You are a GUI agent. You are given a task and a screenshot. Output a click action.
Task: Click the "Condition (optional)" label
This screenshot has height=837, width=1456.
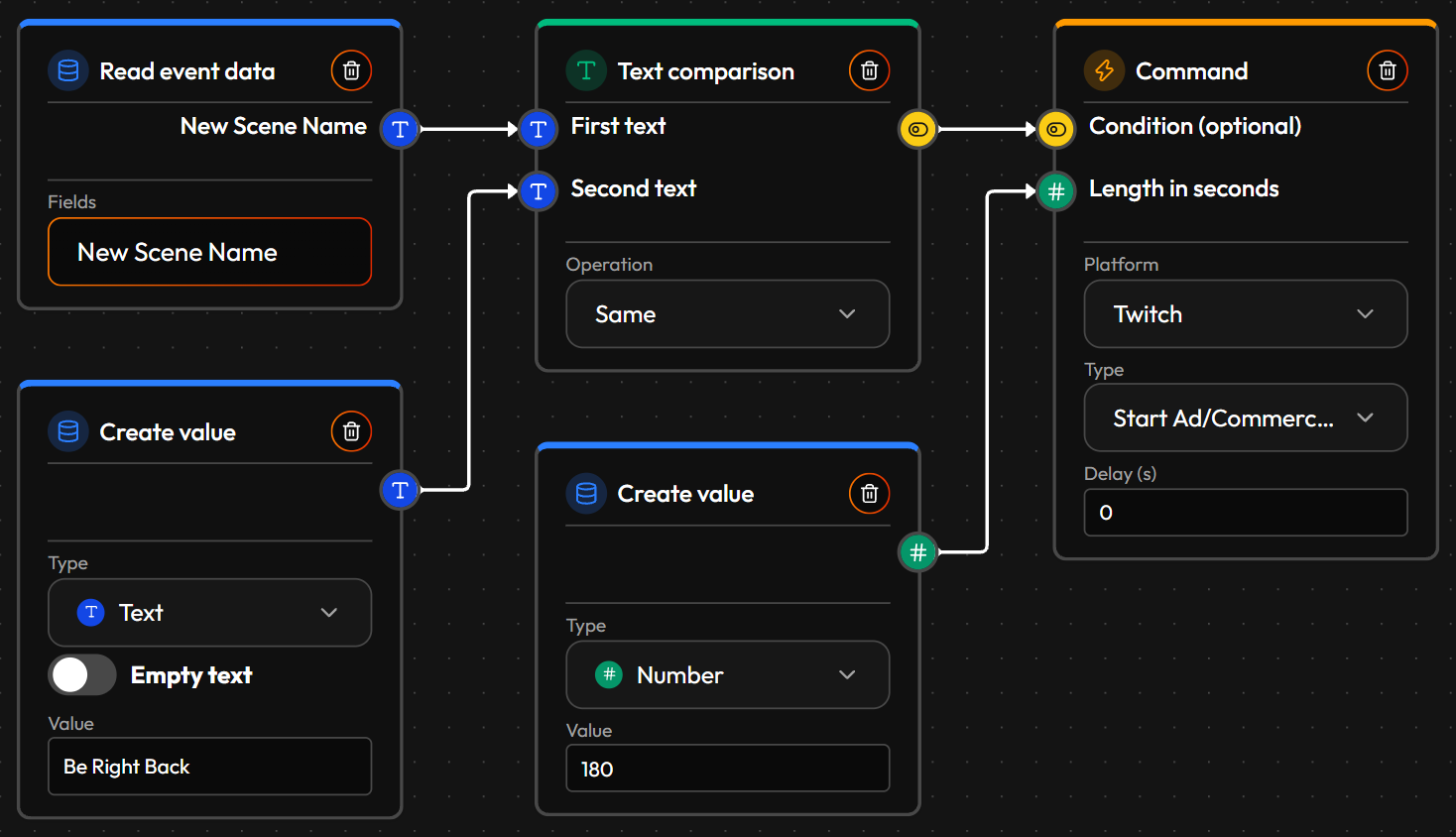[1195, 127]
